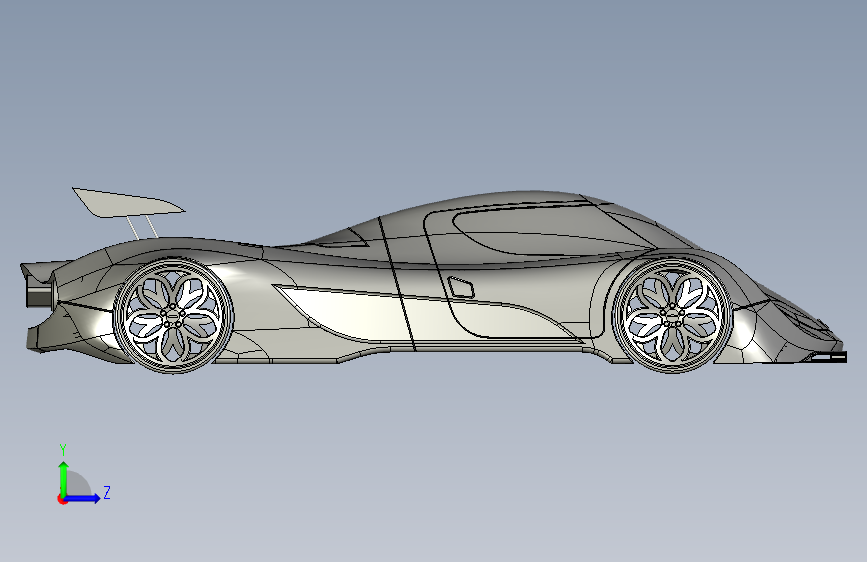Select the rear wing spoiler on the car

click(x=127, y=203)
